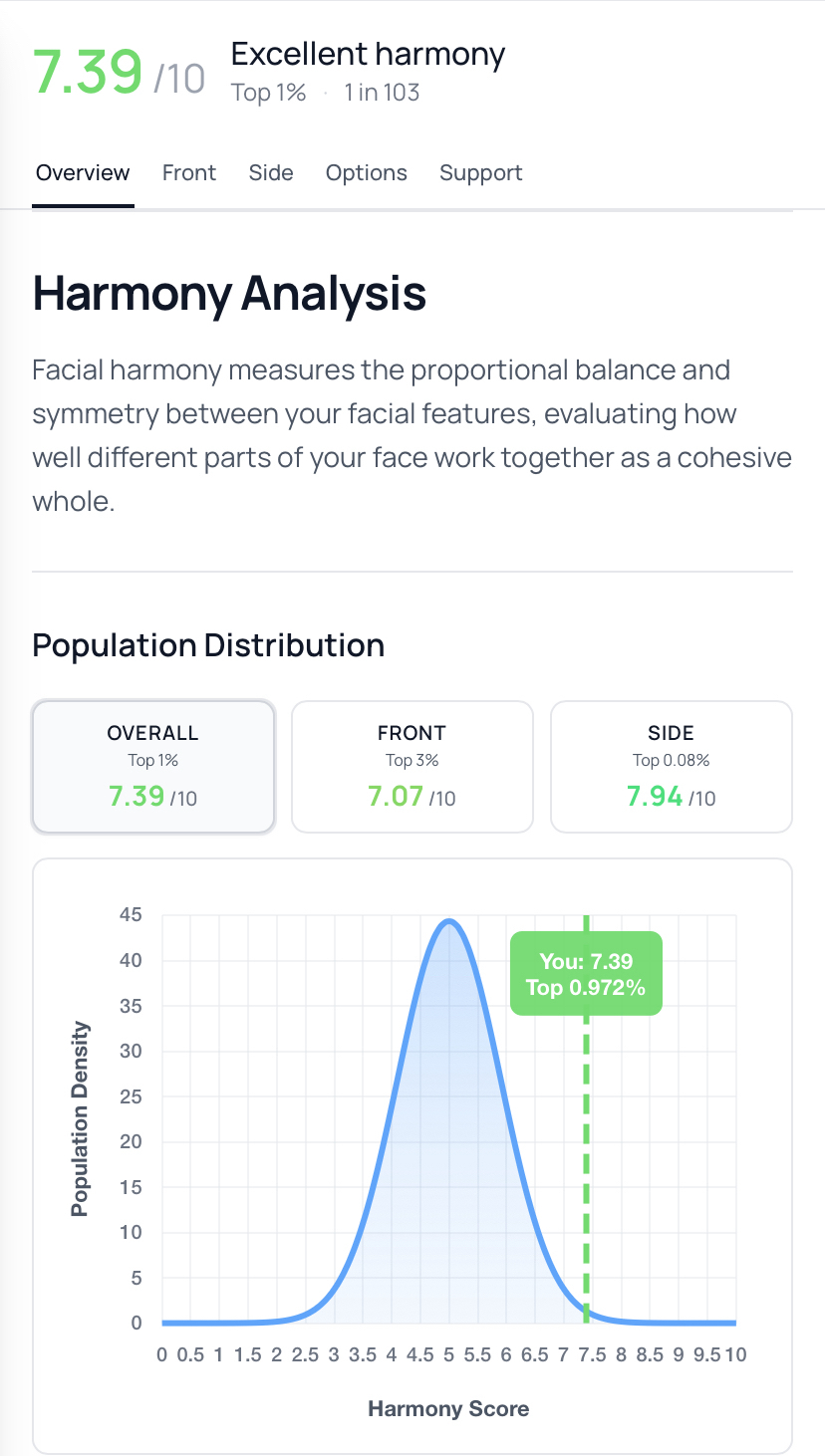Select the FRONT 7.07 score card

click(412, 766)
